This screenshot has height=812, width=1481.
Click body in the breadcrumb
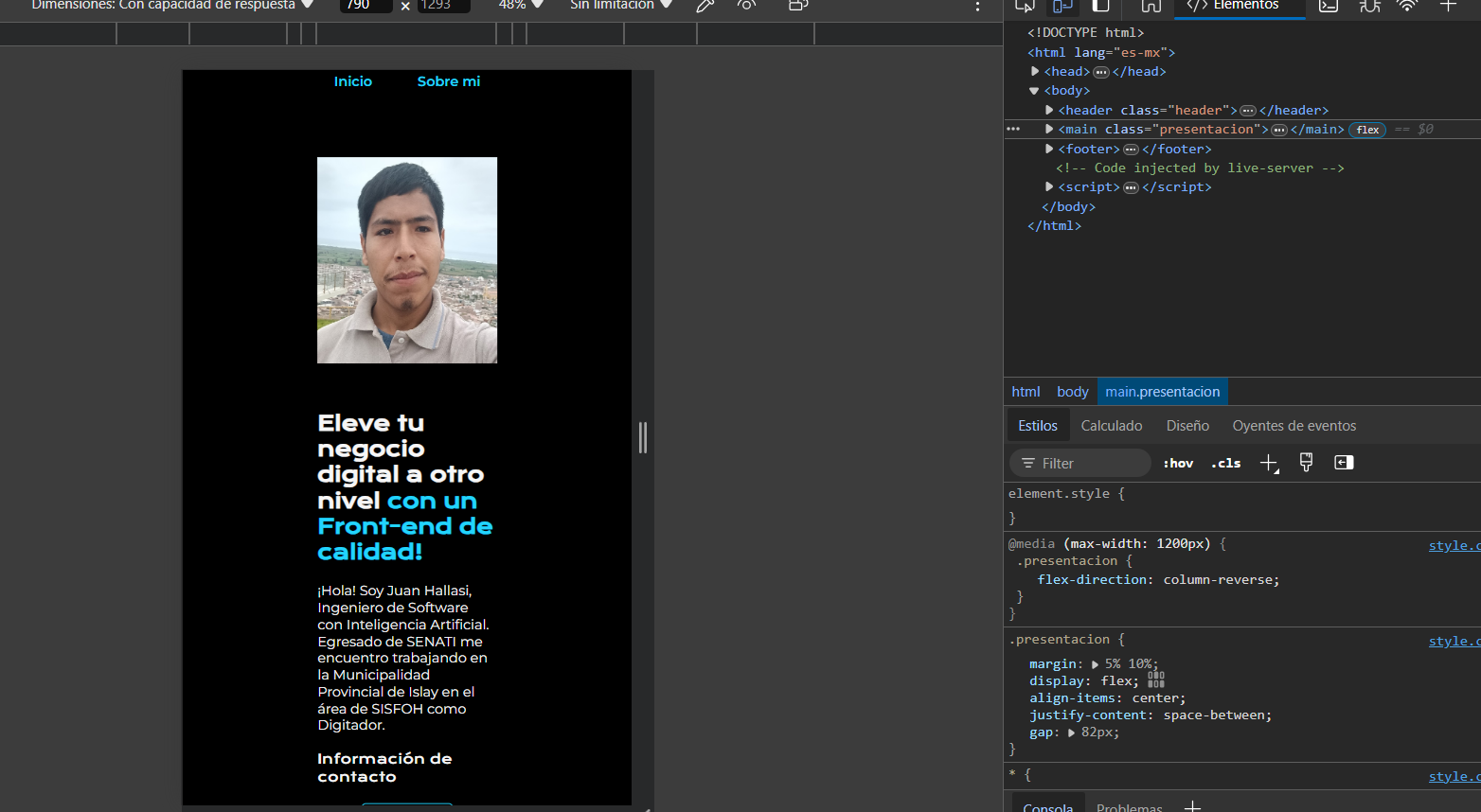(x=1073, y=392)
